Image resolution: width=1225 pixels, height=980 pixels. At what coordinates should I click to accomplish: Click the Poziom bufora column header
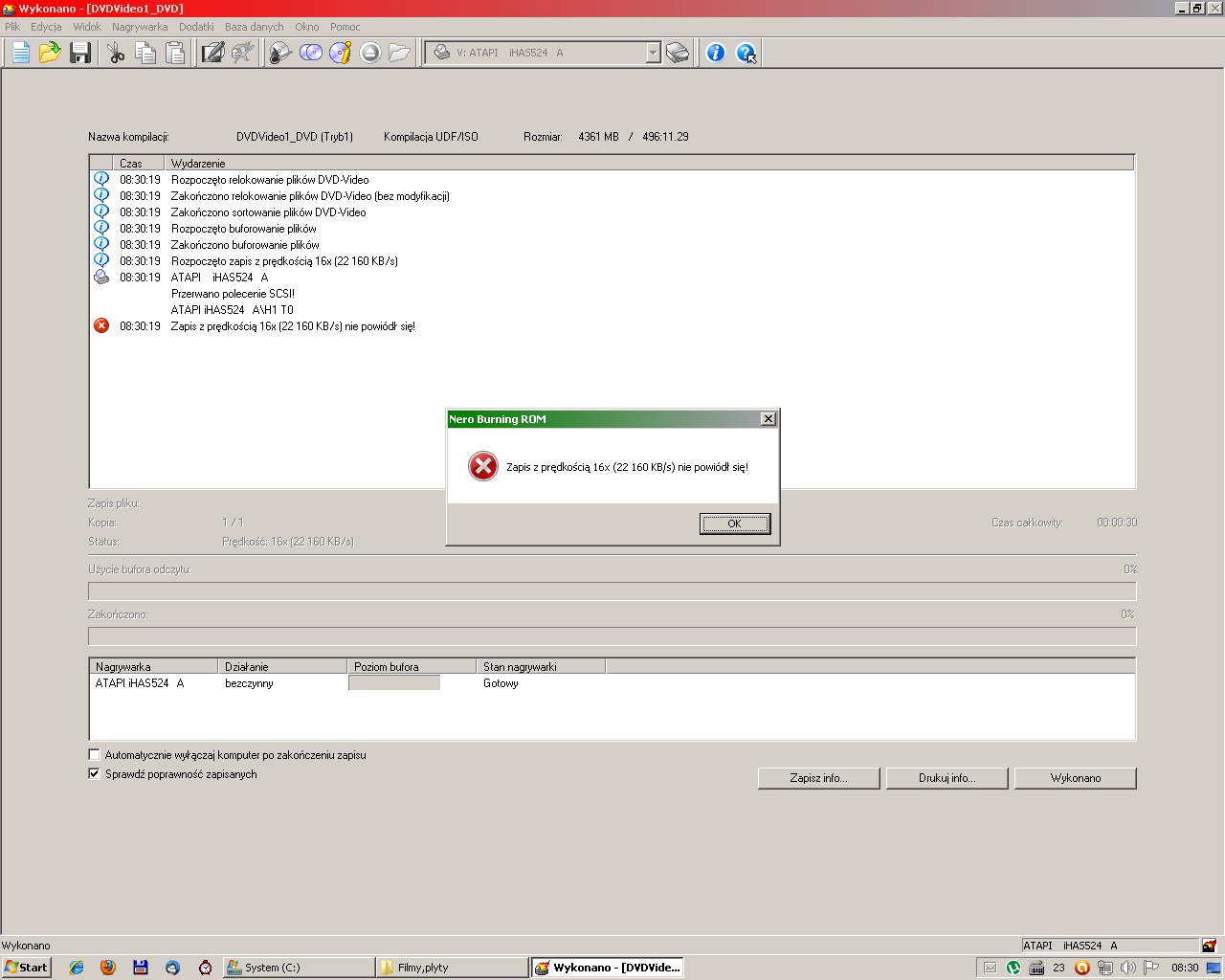pyautogui.click(x=412, y=667)
